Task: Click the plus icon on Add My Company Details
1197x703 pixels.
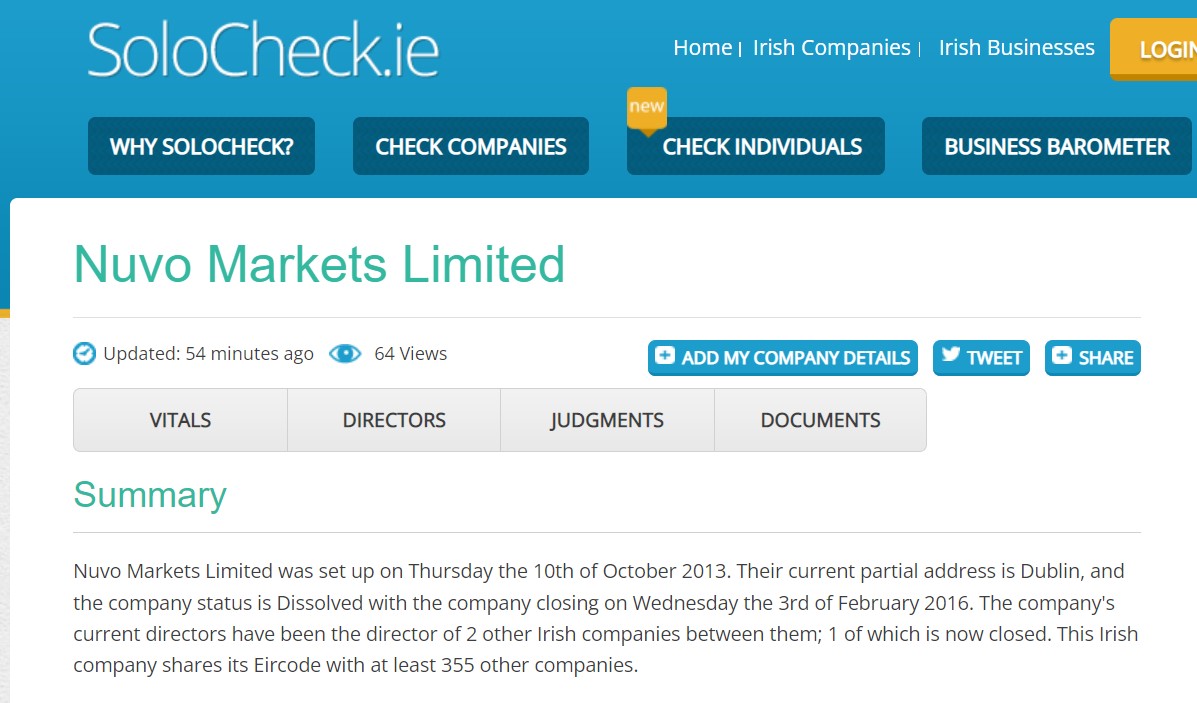Action: click(x=668, y=357)
